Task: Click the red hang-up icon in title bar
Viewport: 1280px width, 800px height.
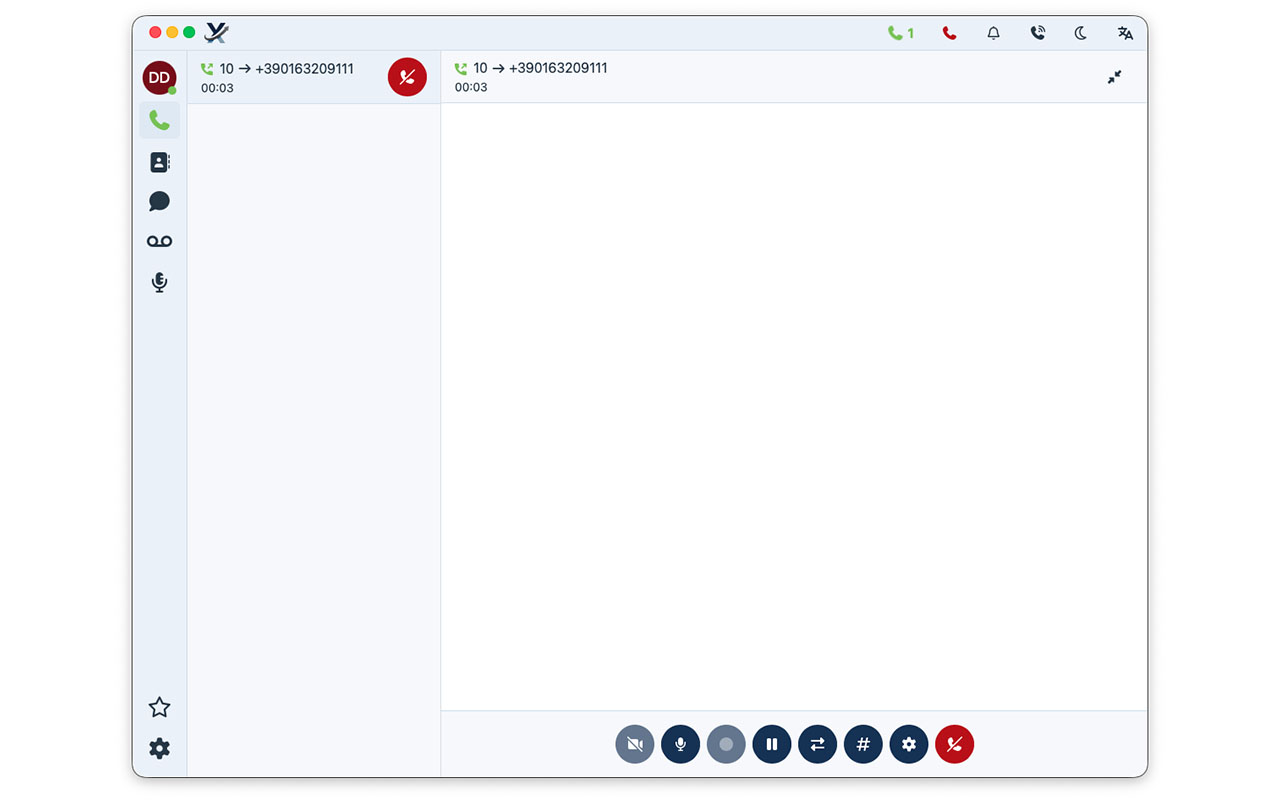Action: point(949,33)
